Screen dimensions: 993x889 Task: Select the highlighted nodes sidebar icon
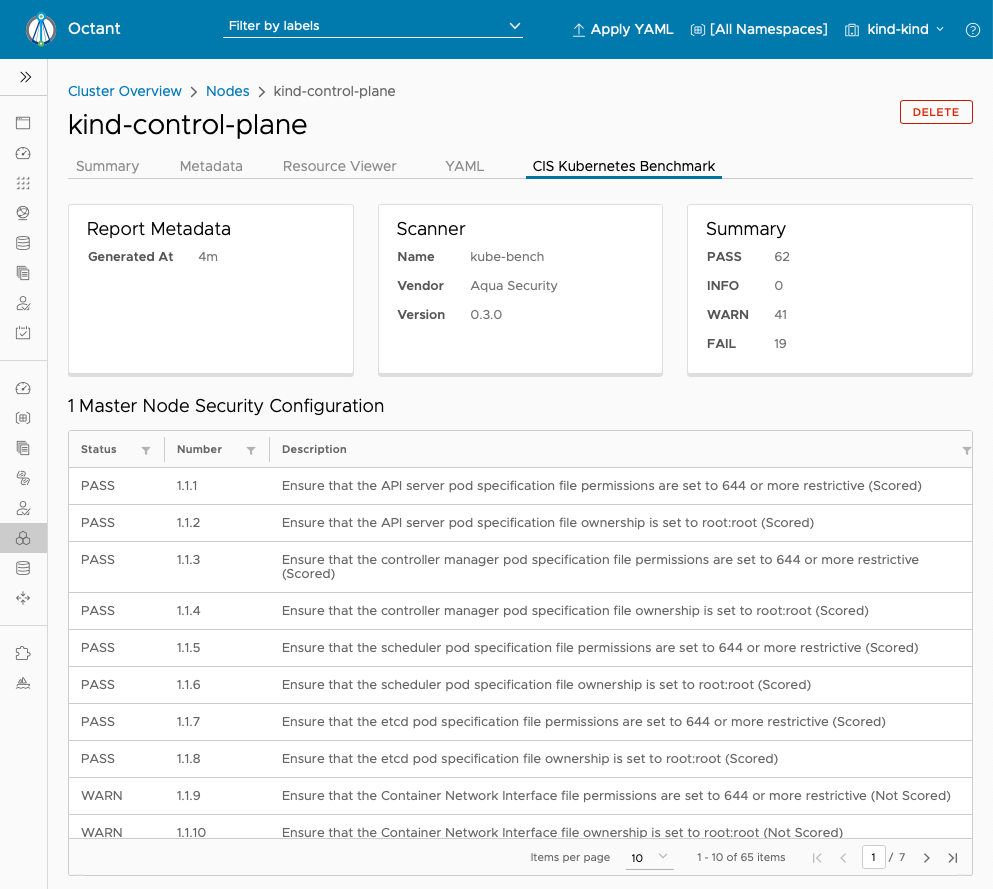(x=23, y=538)
